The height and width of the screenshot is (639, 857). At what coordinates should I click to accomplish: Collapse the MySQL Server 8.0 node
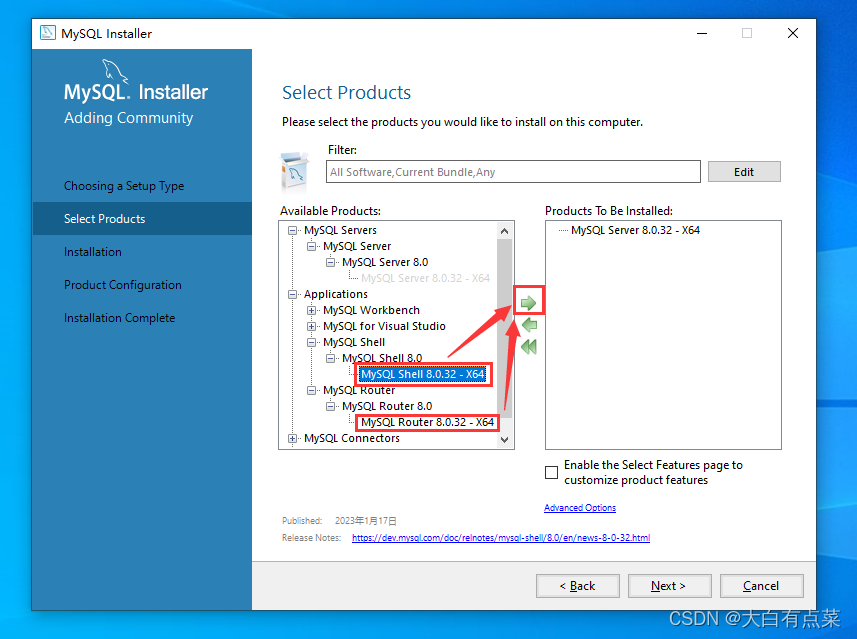click(331, 262)
